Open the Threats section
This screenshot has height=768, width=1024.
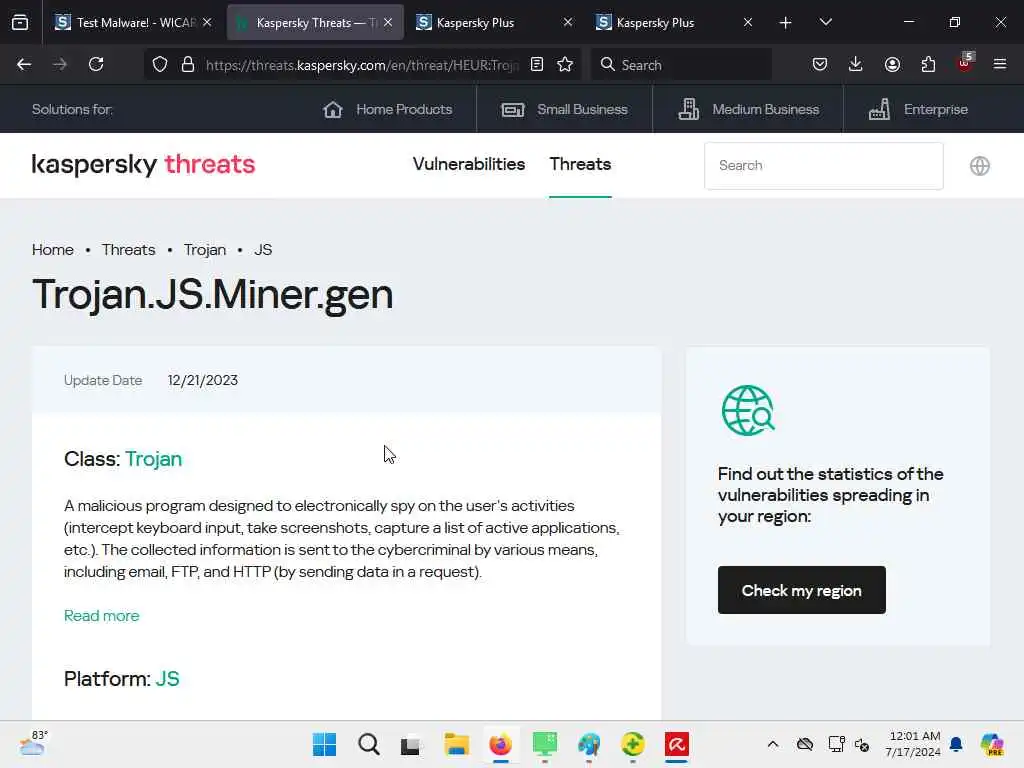(x=580, y=164)
